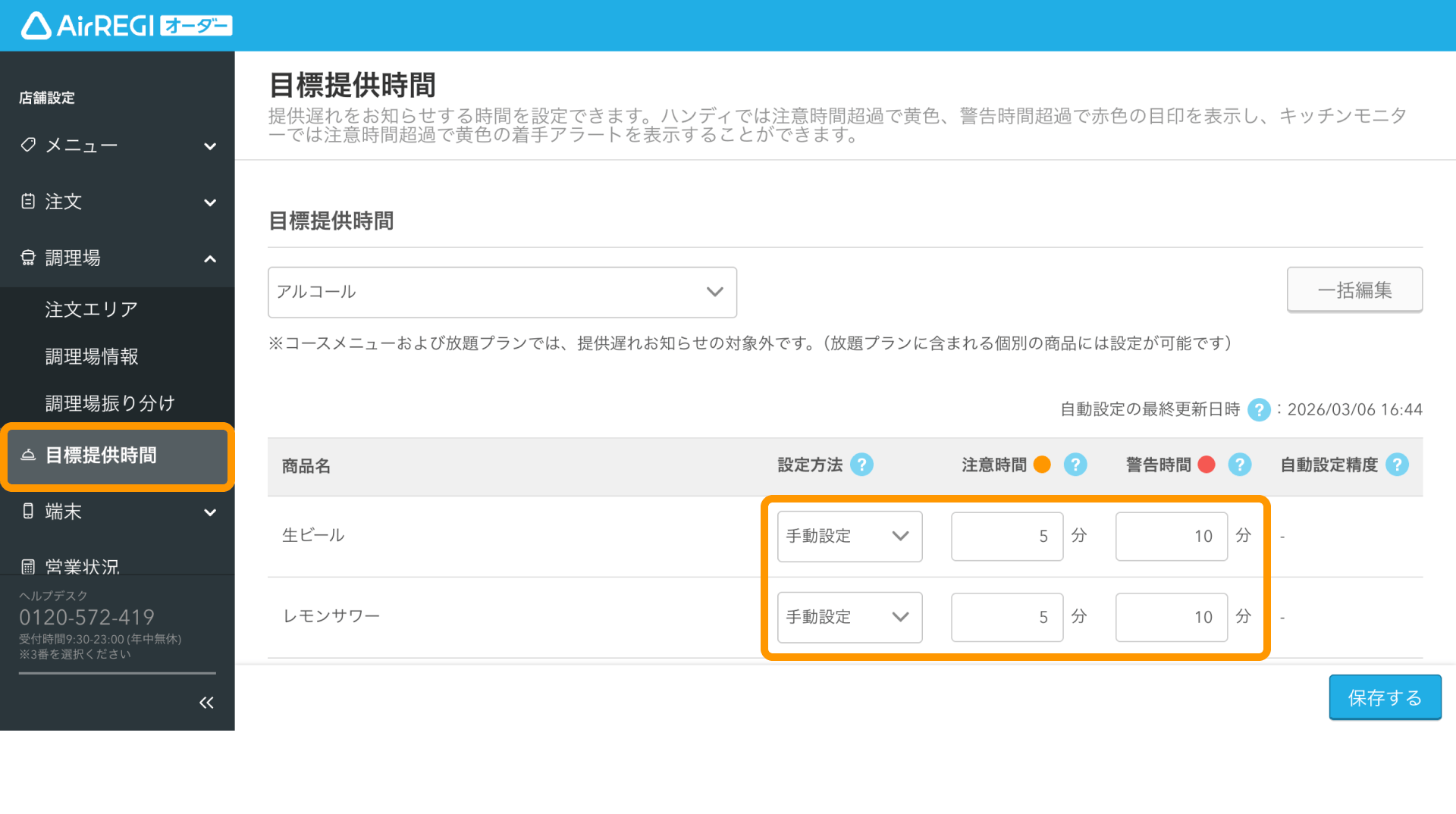Click the device icon beside 端末
The image size is (1456, 814).
coord(28,512)
